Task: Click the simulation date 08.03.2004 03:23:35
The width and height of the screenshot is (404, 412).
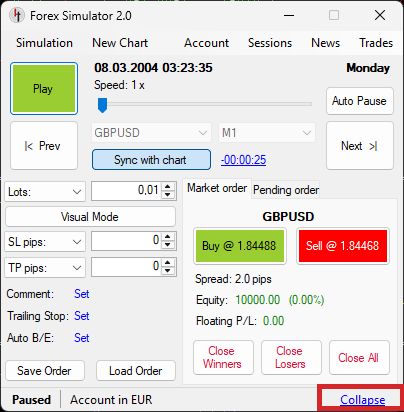Action: 153,68
